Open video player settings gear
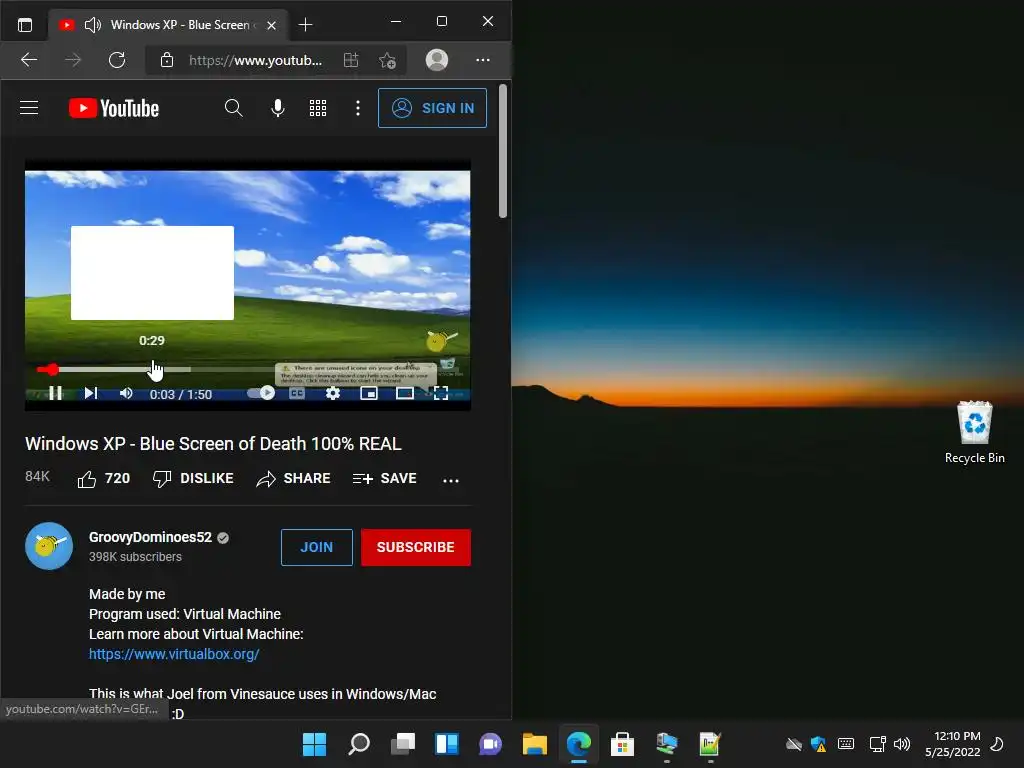Image resolution: width=1024 pixels, height=768 pixels. coord(333,393)
